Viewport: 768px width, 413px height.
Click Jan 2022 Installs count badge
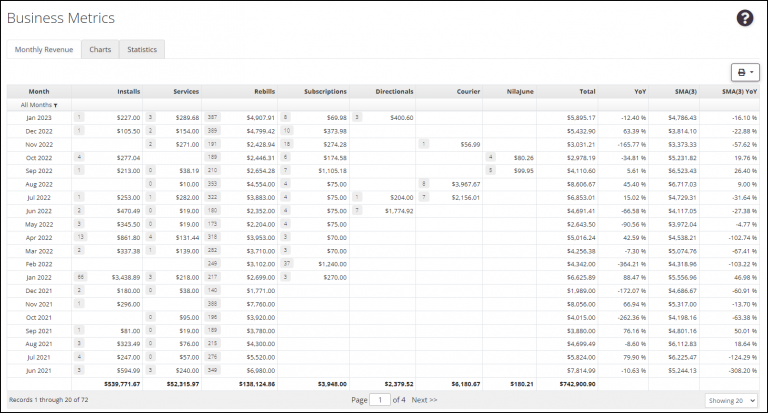coord(80,275)
